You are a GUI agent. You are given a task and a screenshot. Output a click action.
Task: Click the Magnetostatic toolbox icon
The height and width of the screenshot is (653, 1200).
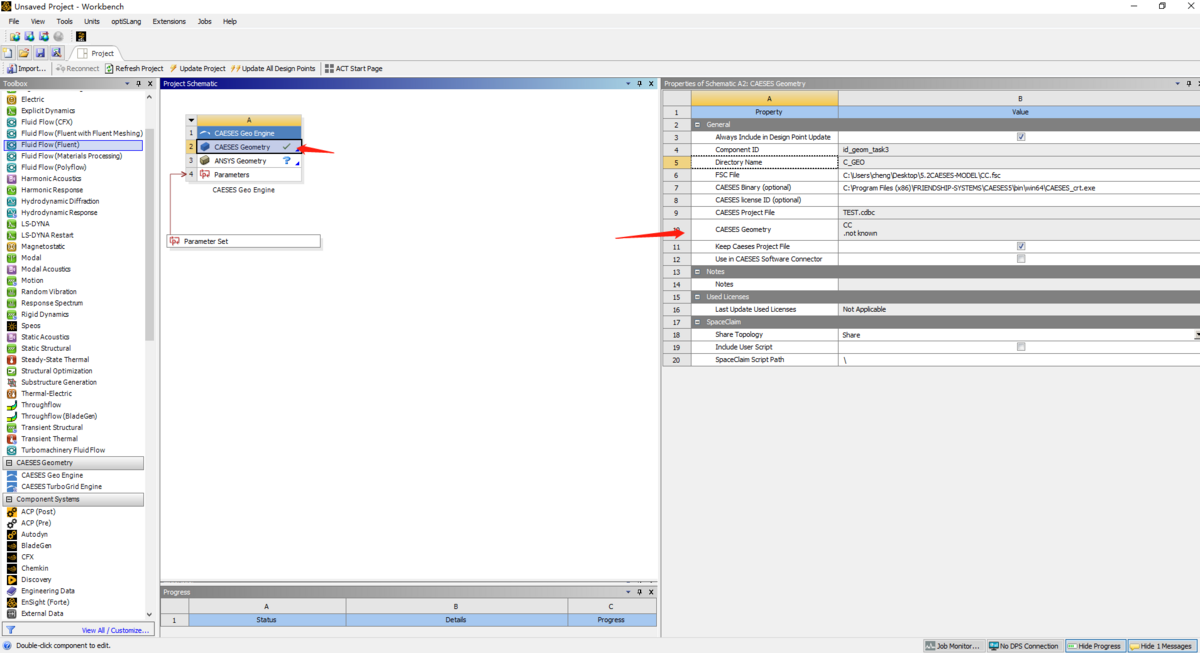(12, 246)
